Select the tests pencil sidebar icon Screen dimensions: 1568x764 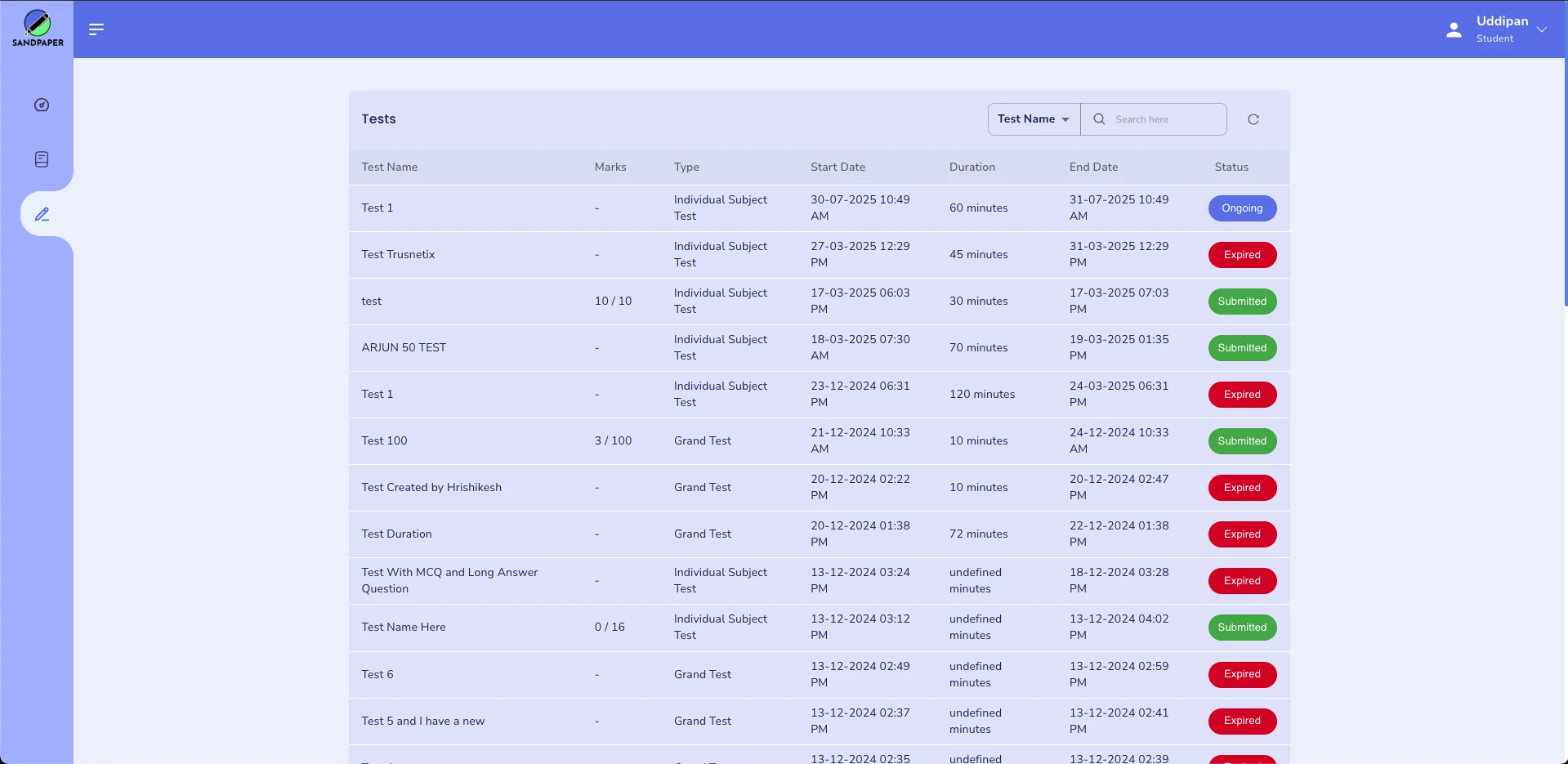[x=42, y=214]
